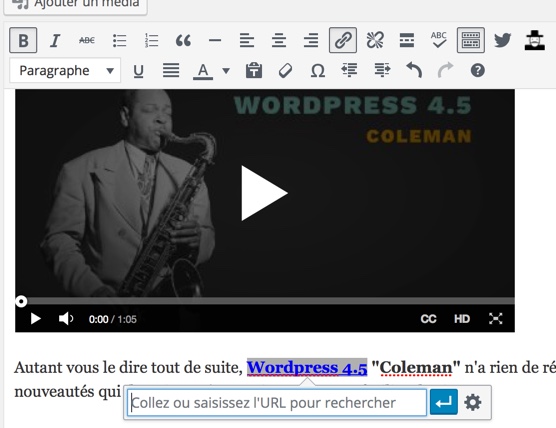556x428 pixels.
Task: Click the paste as text clipboard icon
Action: (254, 71)
